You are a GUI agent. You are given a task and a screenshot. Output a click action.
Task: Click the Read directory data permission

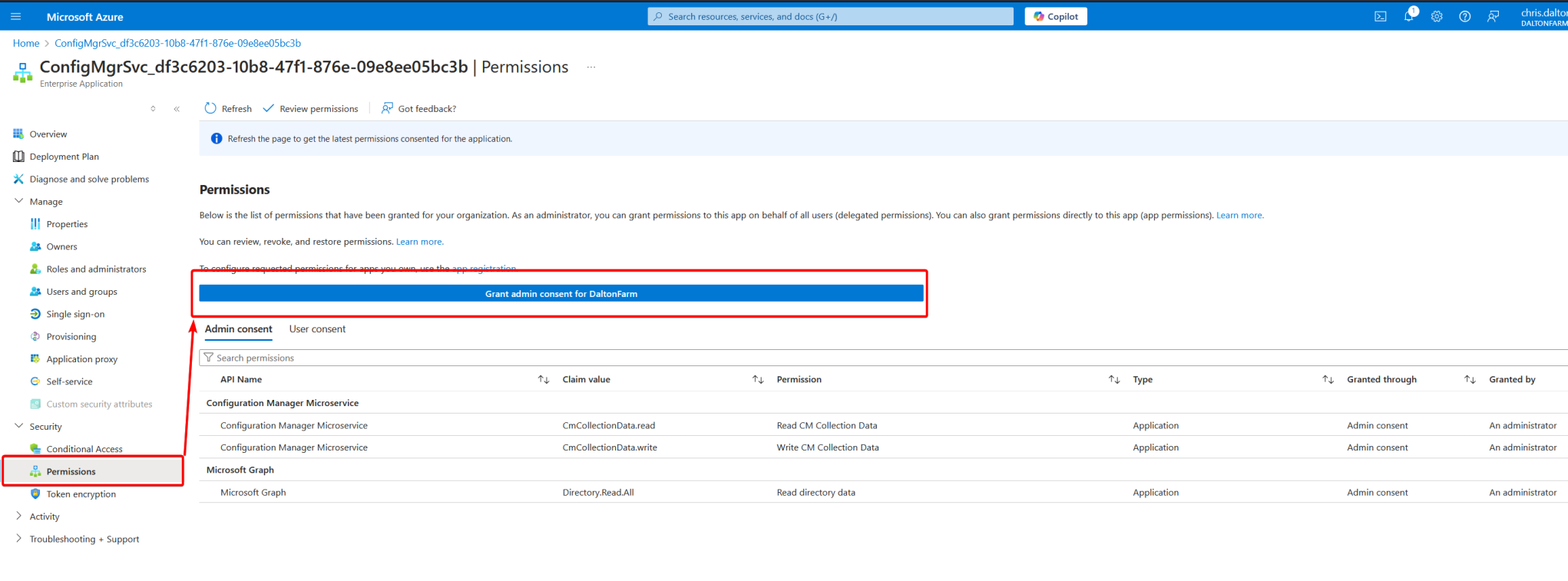815,493
